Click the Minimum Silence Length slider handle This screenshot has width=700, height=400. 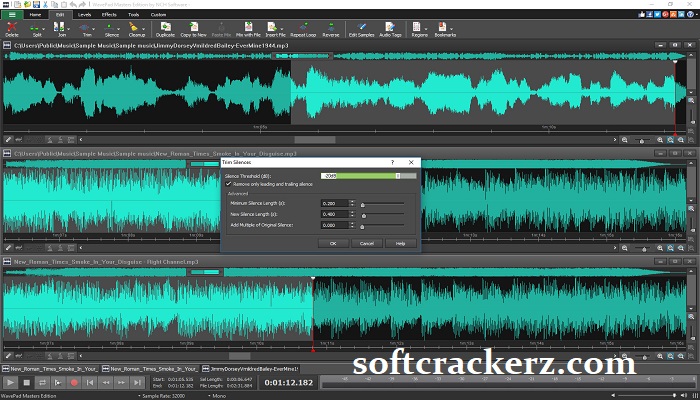pos(362,205)
